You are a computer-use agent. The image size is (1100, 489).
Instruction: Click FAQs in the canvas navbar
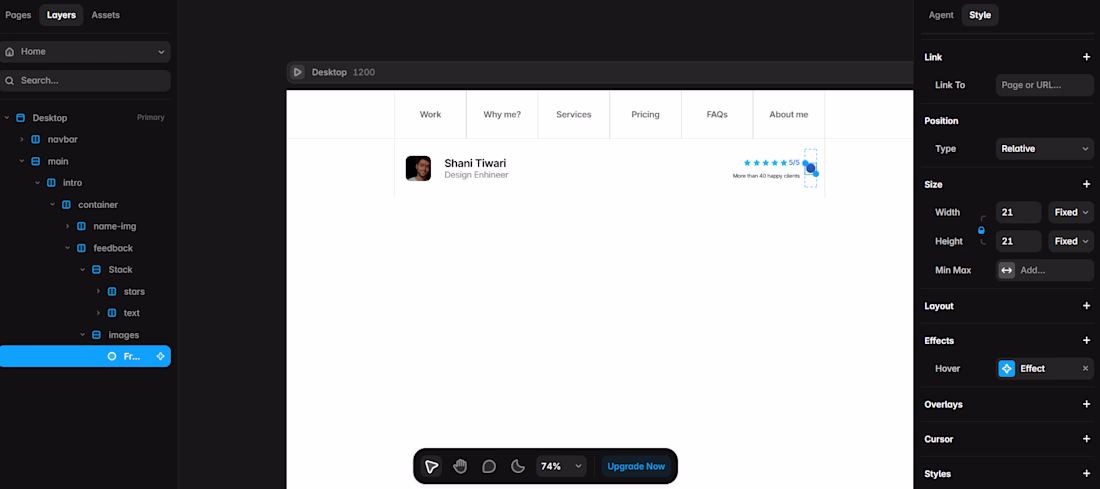[717, 114]
